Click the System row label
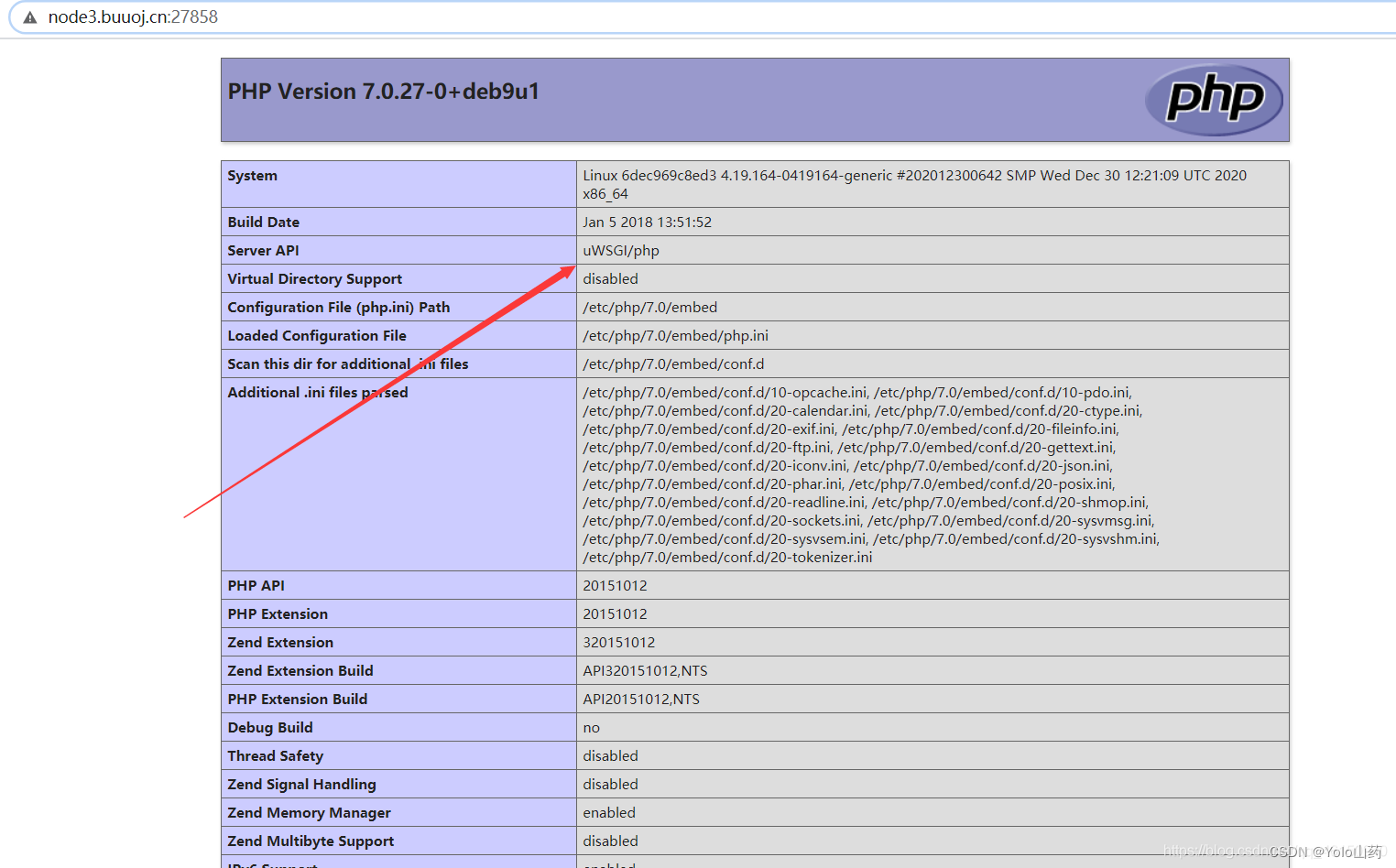The image size is (1396, 868). coord(253,176)
